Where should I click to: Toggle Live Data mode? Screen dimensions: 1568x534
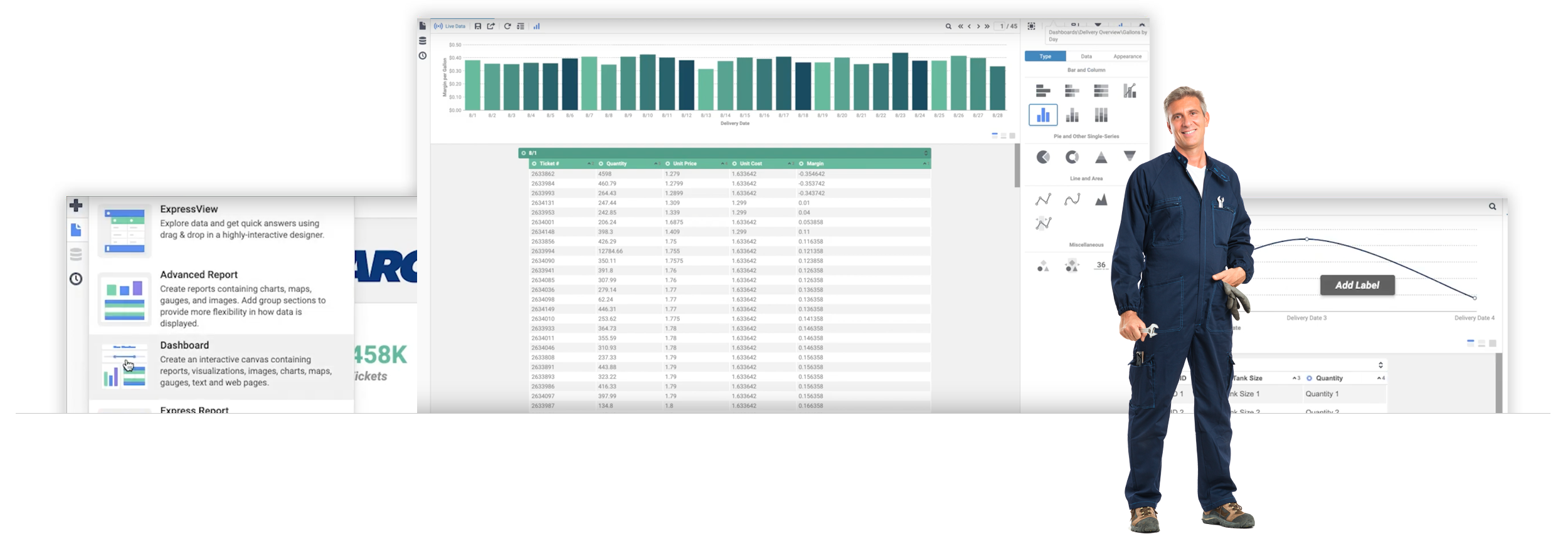click(x=450, y=26)
